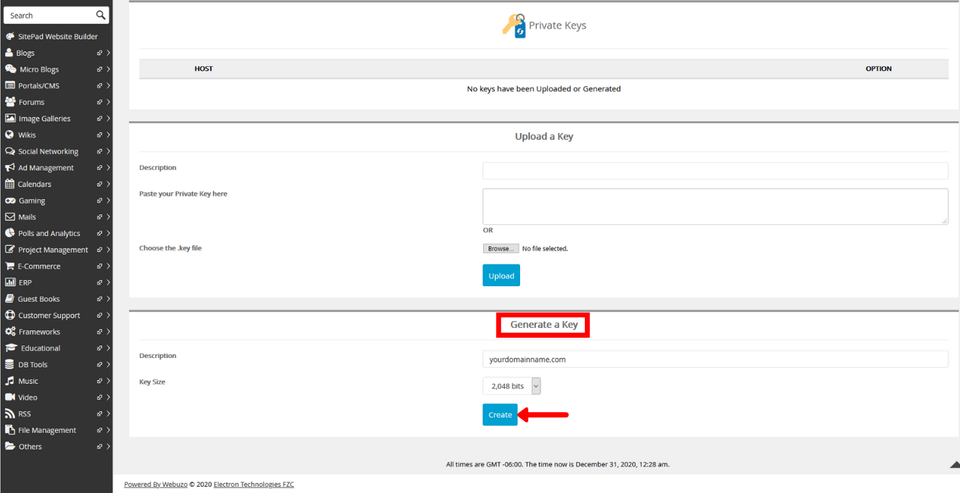
Task: Open the Key Size dropdown
Action: pyautogui.click(x=512, y=386)
